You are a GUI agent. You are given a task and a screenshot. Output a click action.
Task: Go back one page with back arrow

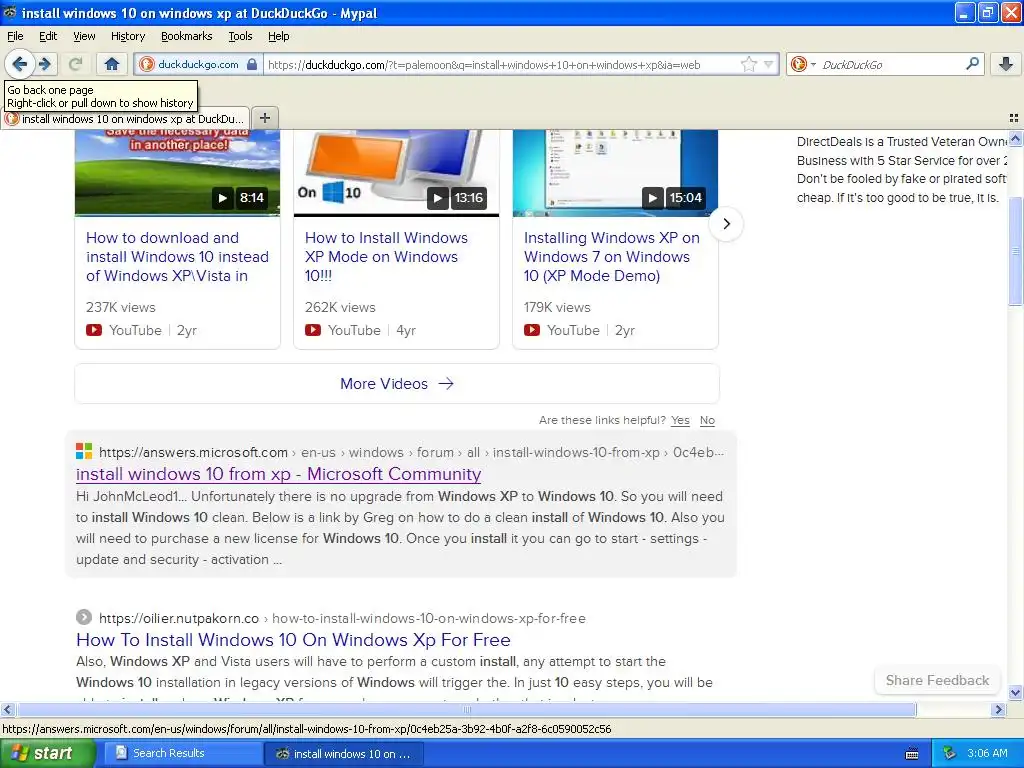tap(19, 64)
